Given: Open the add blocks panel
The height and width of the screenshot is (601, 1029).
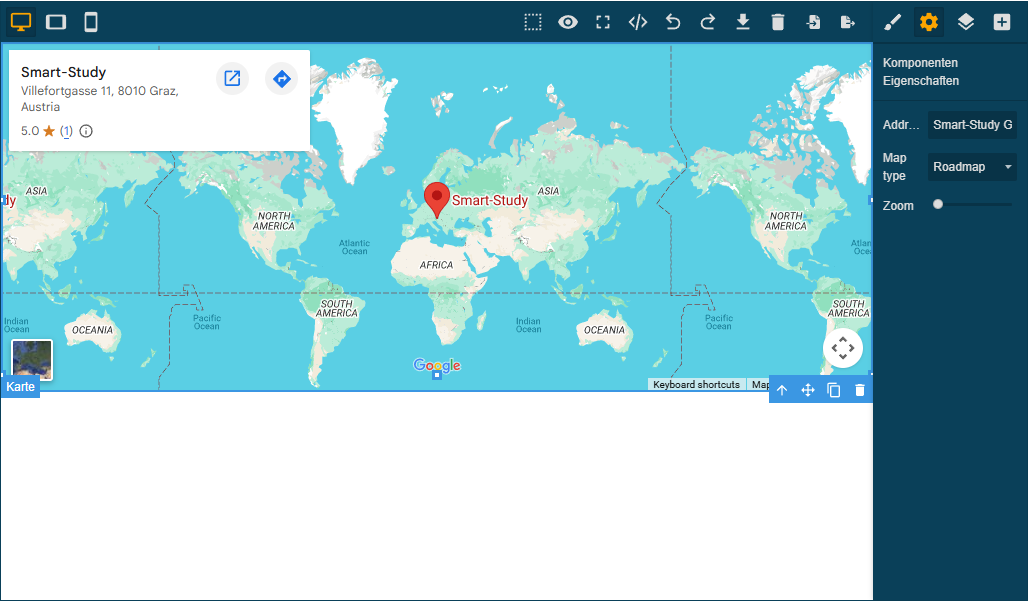Looking at the screenshot, I should (x=1001, y=22).
